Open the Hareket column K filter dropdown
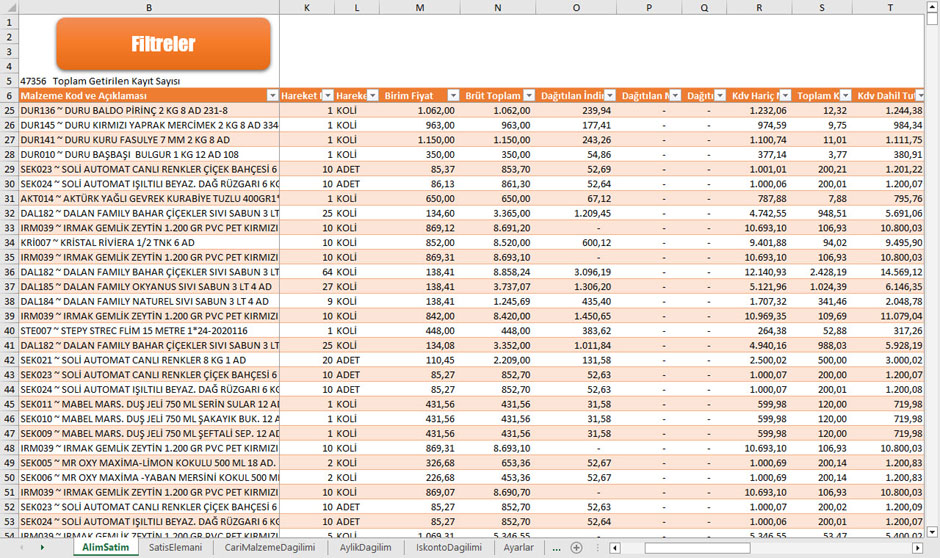The height and width of the screenshot is (558, 940). 328,95
